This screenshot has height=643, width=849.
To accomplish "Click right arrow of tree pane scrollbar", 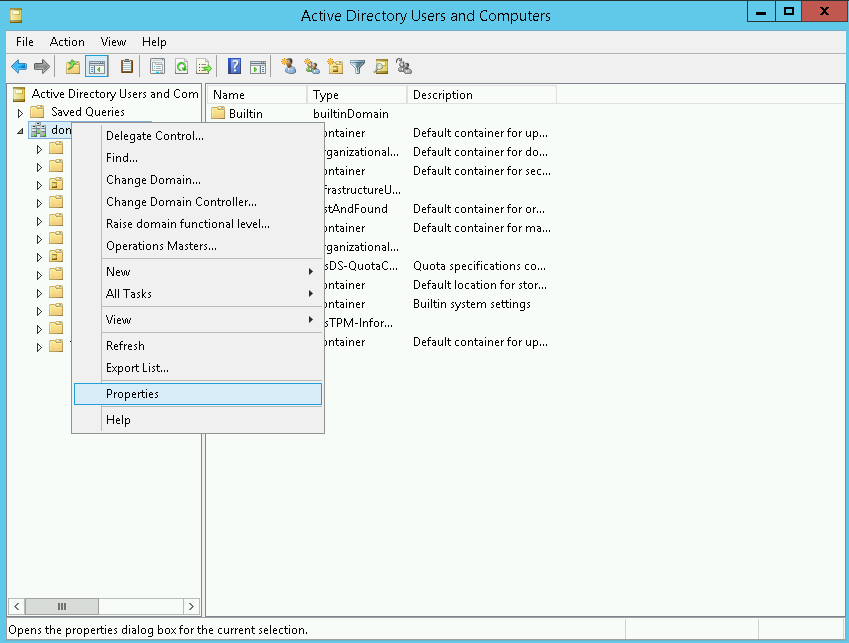I will (191, 606).
